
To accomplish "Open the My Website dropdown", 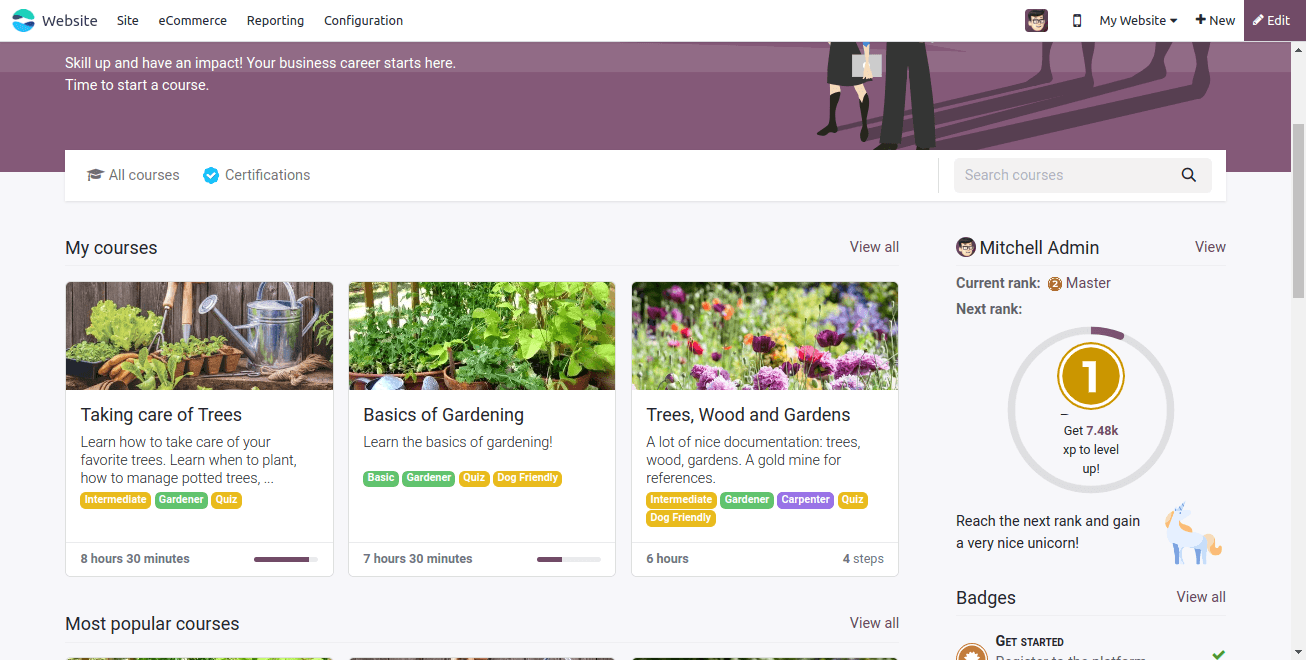I will [1138, 20].
